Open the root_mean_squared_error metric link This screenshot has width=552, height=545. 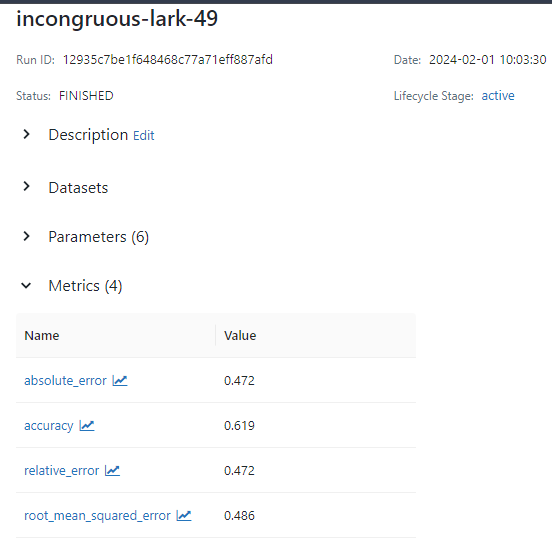pyautogui.click(x=97, y=516)
